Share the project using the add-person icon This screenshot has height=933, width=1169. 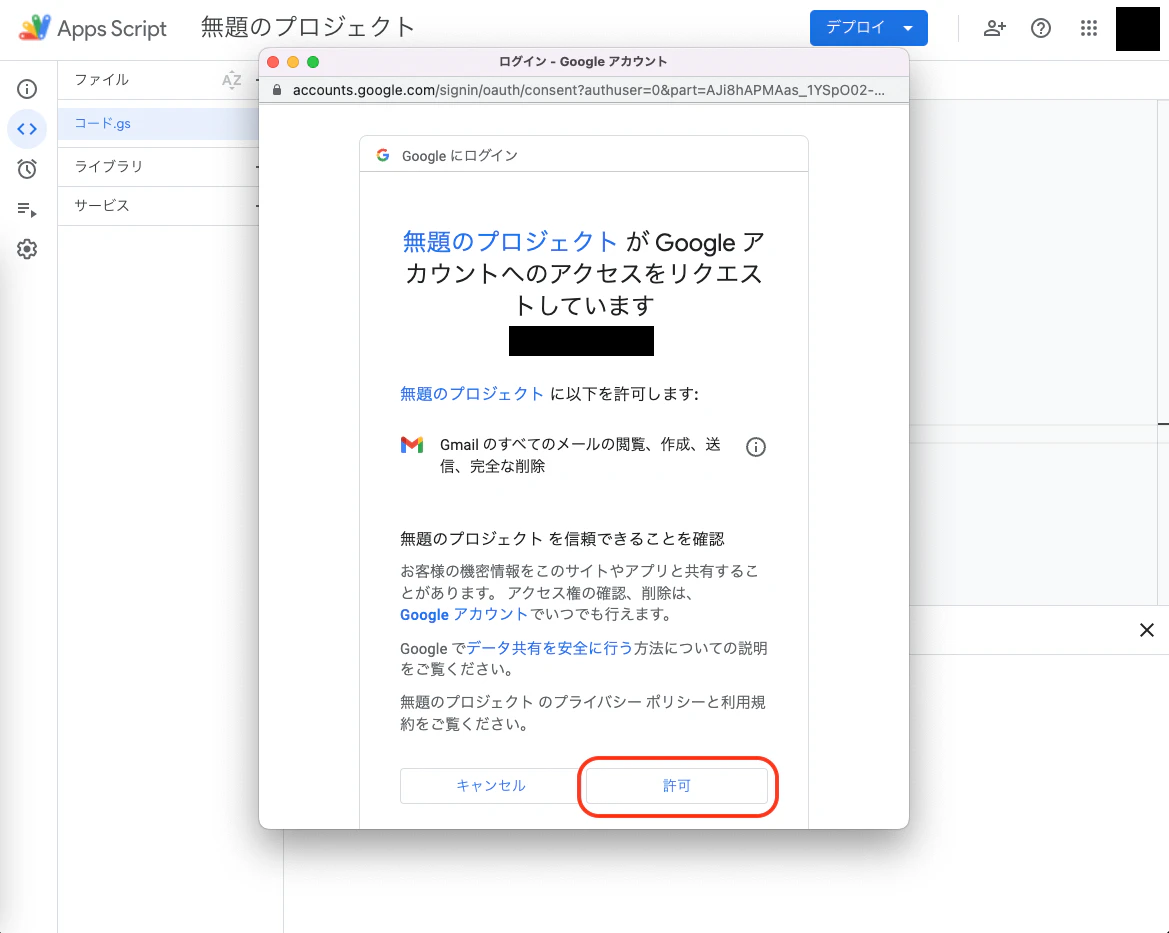coord(994,28)
